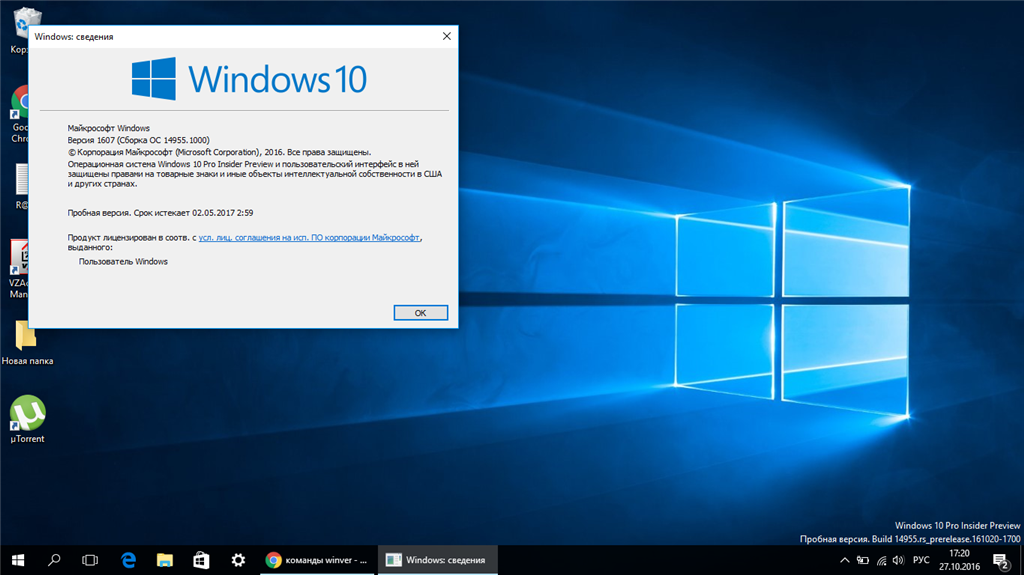This screenshot has height=575, width=1024.
Task: Switch input language РУС indicator
Action: click(x=921, y=560)
